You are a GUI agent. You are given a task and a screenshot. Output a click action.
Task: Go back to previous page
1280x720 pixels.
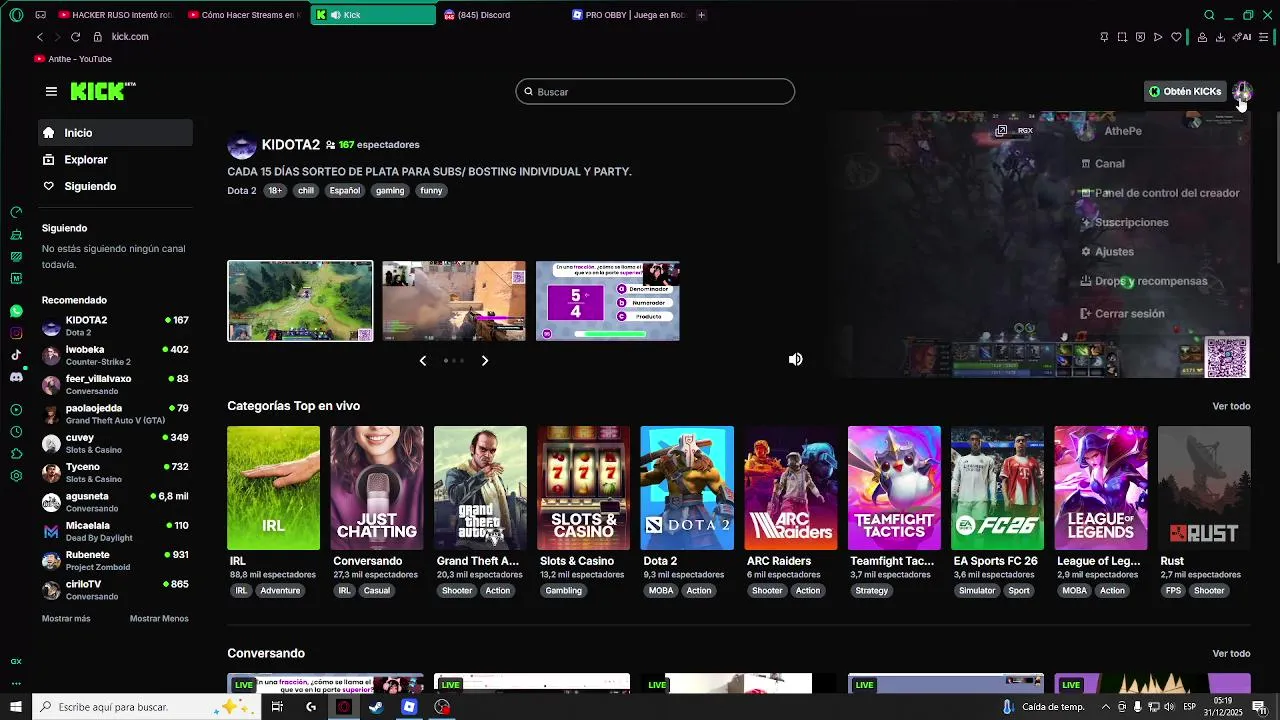pos(40,37)
